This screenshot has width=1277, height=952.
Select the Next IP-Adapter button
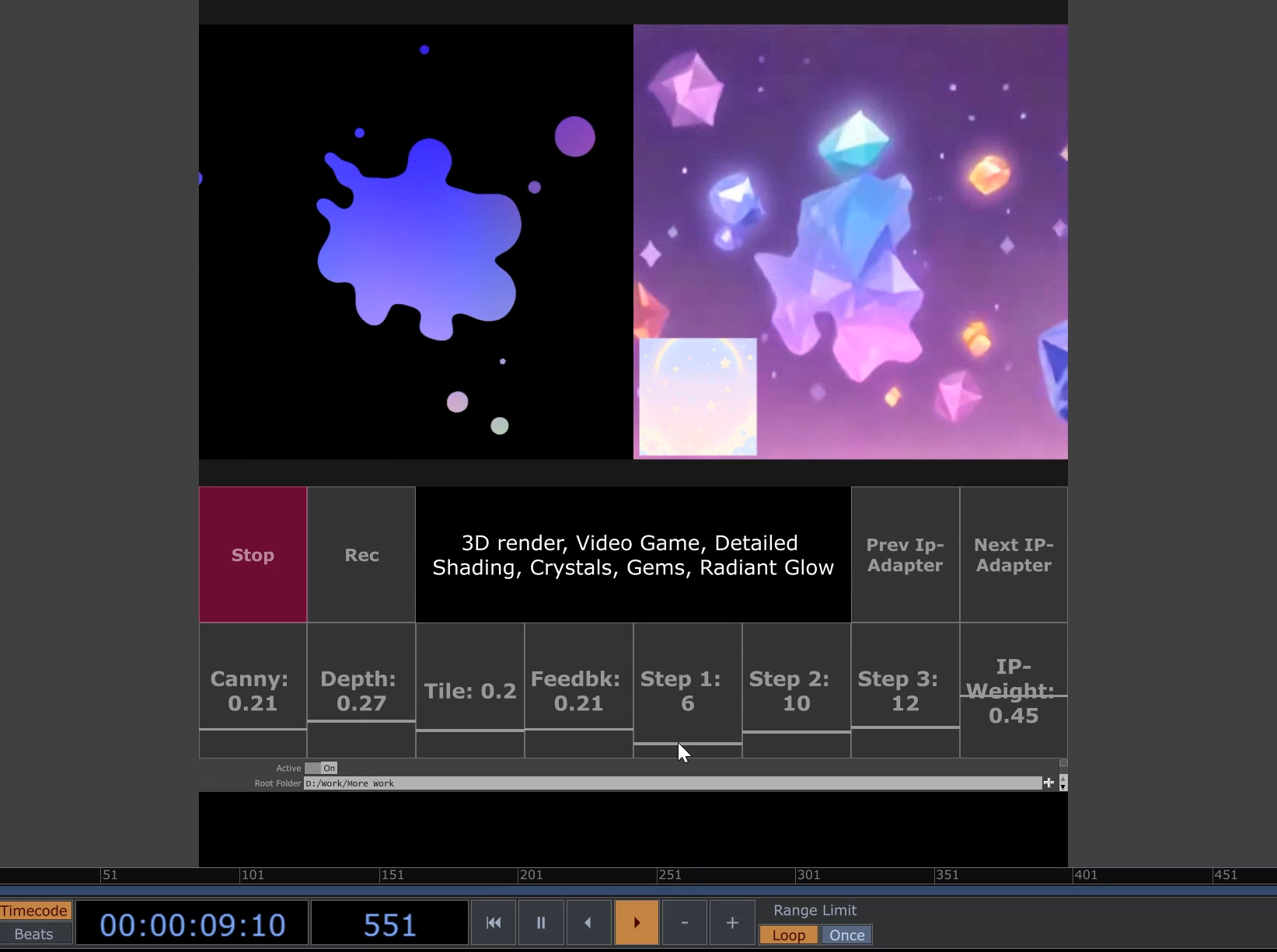point(1014,555)
